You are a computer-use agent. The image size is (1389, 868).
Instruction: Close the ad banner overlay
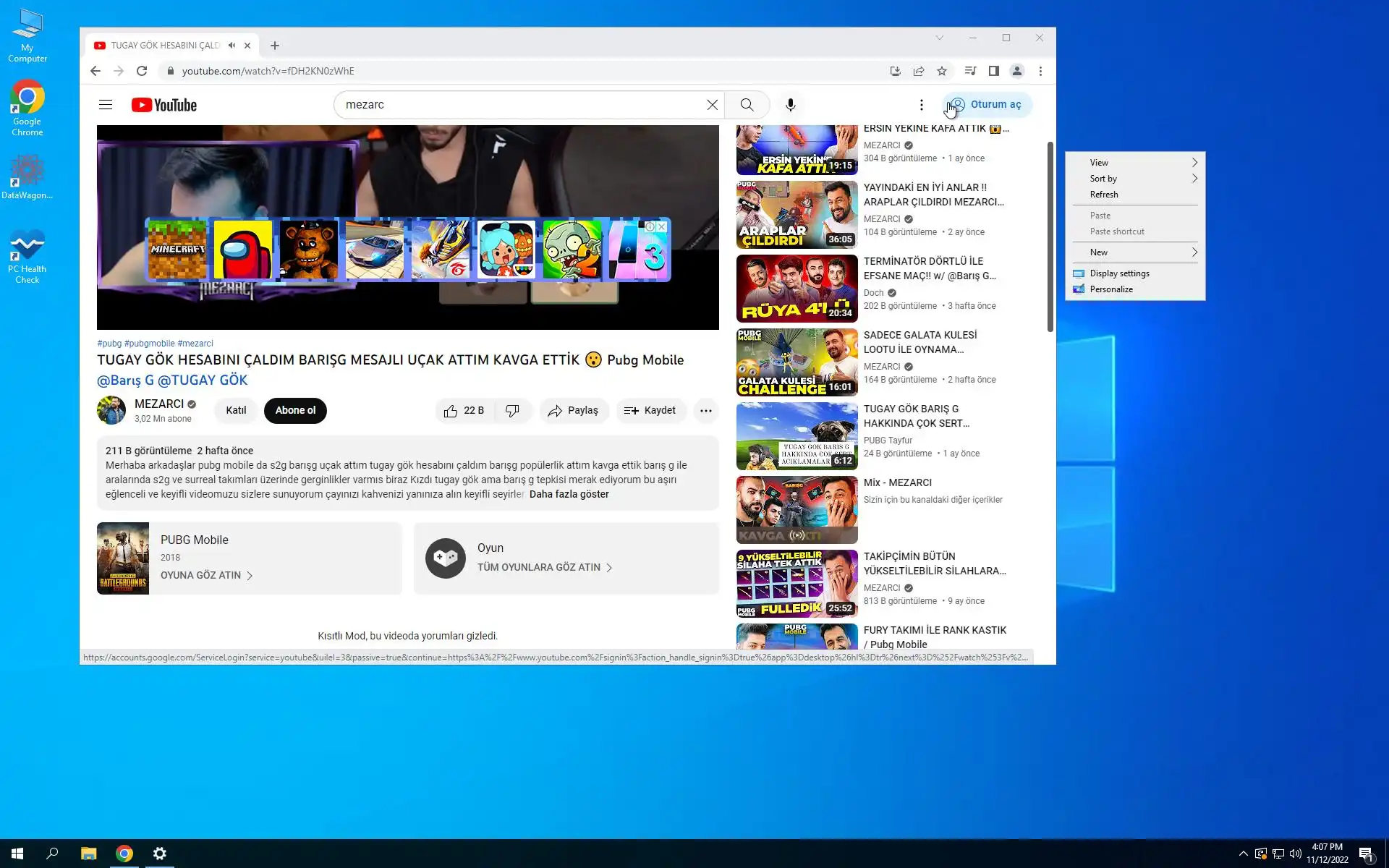(661, 226)
